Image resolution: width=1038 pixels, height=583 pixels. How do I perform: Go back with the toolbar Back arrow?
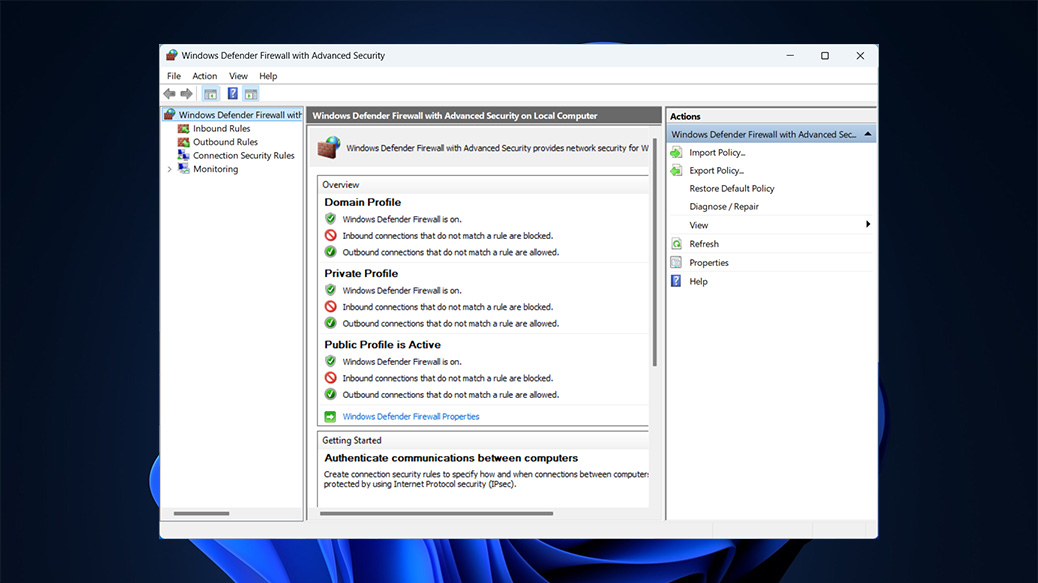169,94
